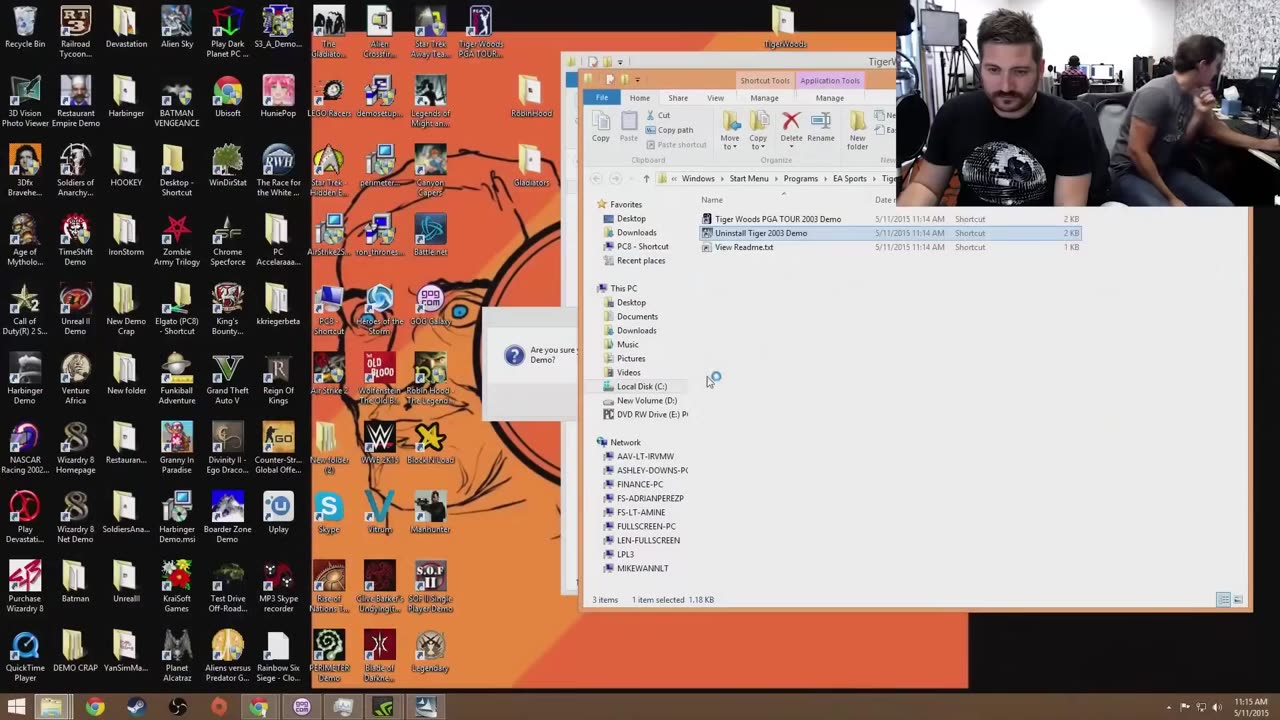Image resolution: width=1280 pixels, height=720 pixels.
Task: Select the Heroes of the Storm icon
Action: pos(380,309)
